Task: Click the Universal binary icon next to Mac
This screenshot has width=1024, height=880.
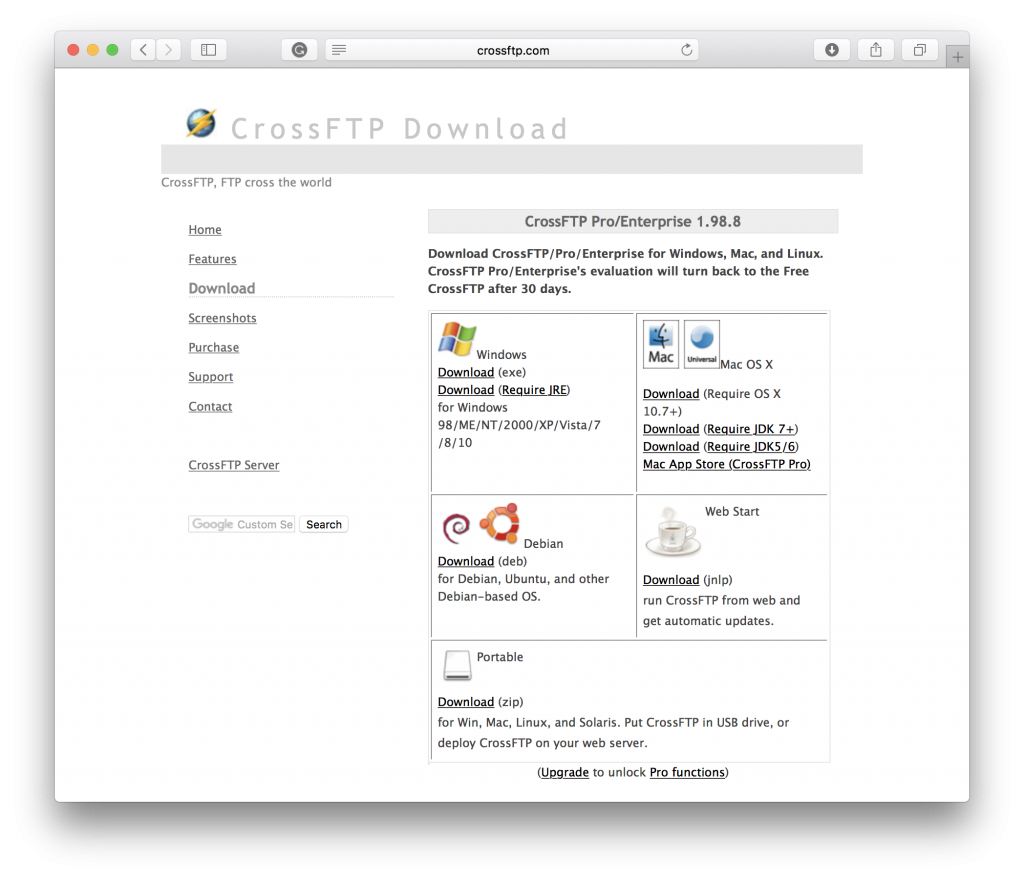Action: tap(701, 343)
